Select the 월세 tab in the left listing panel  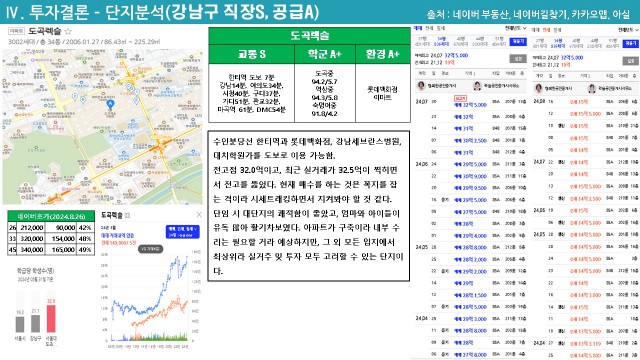tap(441, 29)
